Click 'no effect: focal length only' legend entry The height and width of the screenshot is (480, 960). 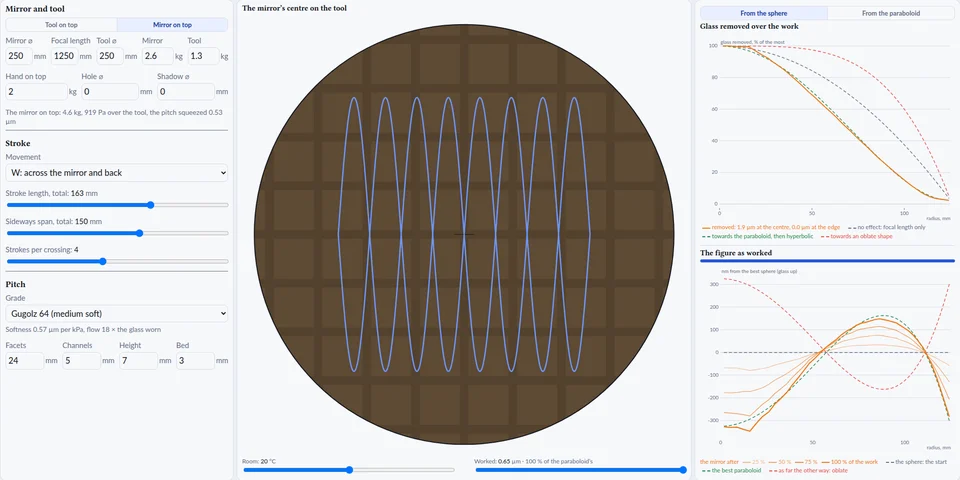(x=887, y=227)
